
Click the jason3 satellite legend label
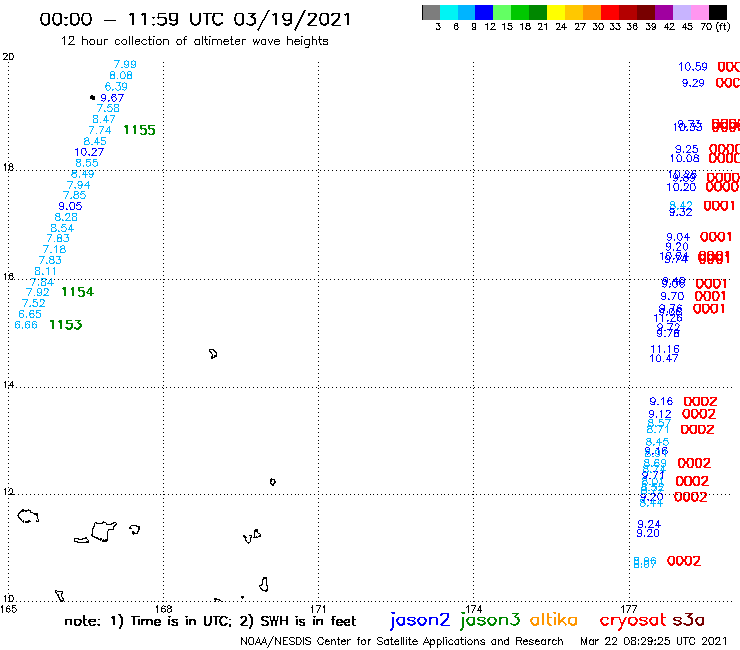pyautogui.click(x=490, y=620)
